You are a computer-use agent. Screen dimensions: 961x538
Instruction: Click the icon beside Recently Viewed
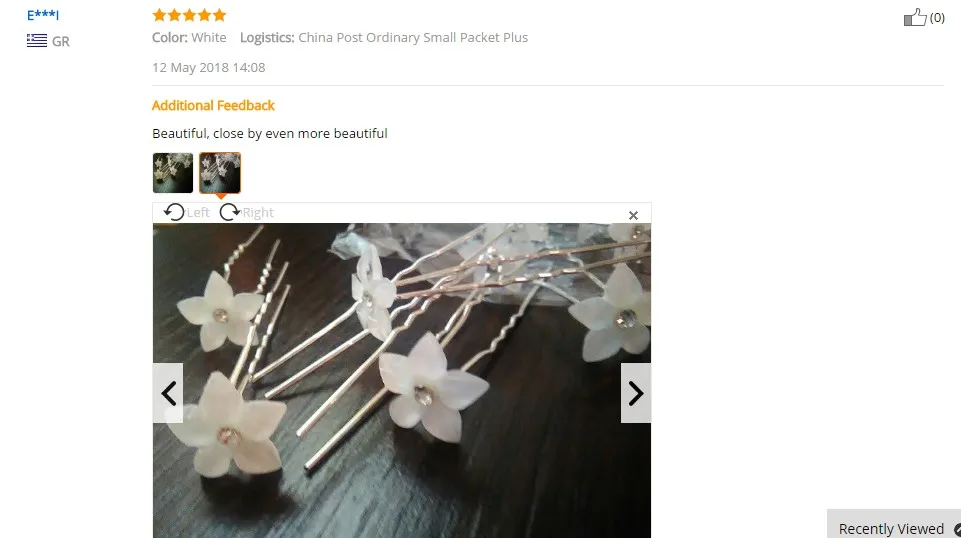tap(957, 529)
